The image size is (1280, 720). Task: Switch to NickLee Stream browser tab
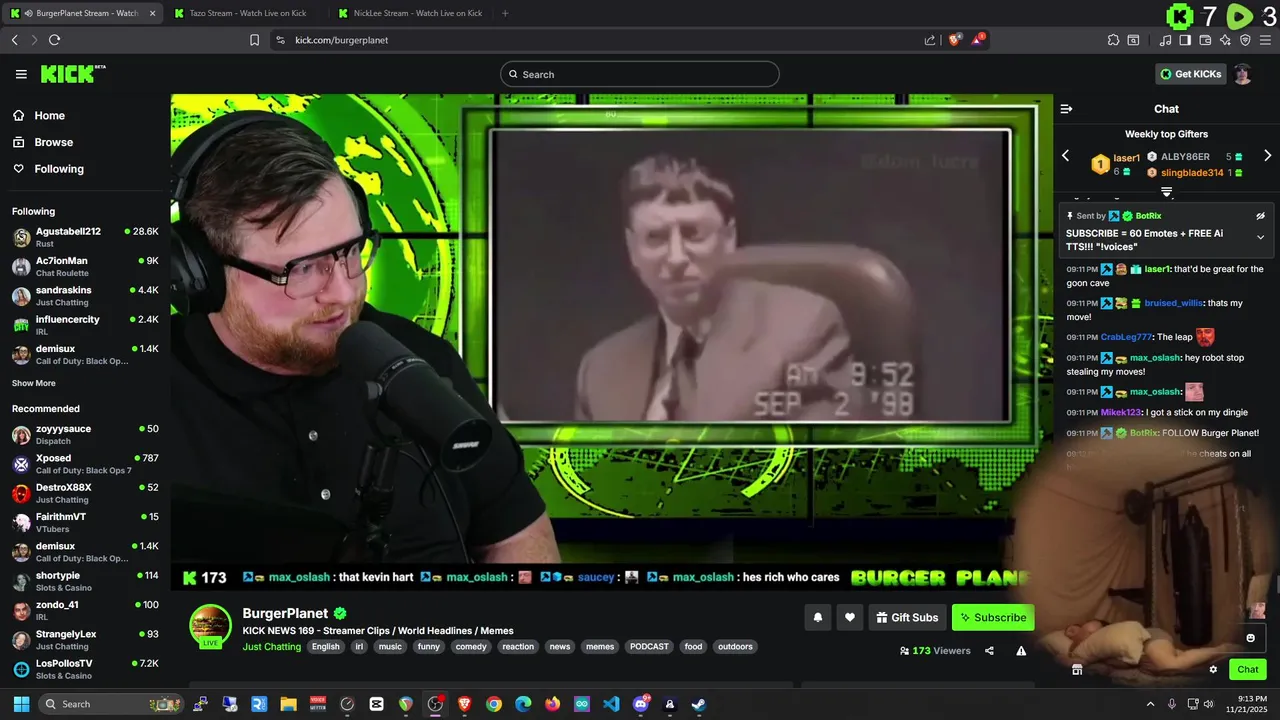[x=411, y=13]
